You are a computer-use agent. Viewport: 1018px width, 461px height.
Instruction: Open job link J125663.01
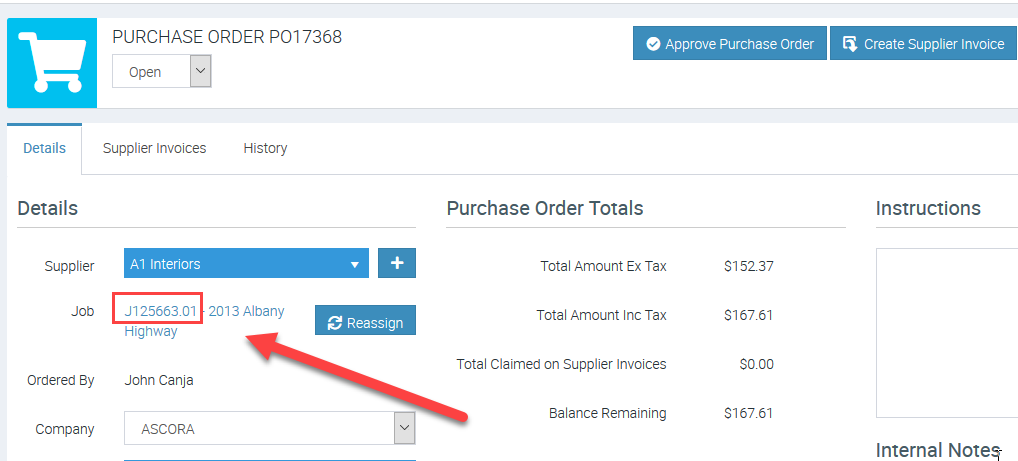click(160, 311)
